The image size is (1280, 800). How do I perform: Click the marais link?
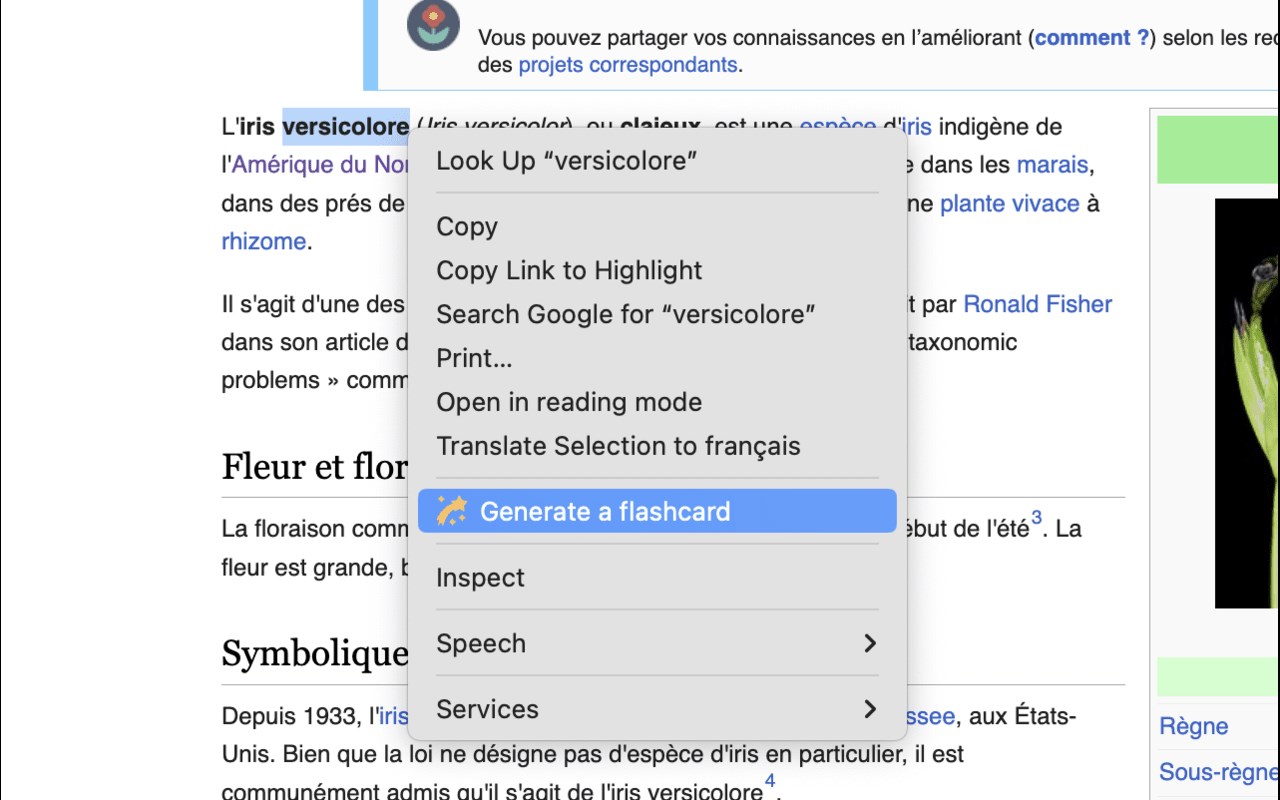(x=1052, y=165)
